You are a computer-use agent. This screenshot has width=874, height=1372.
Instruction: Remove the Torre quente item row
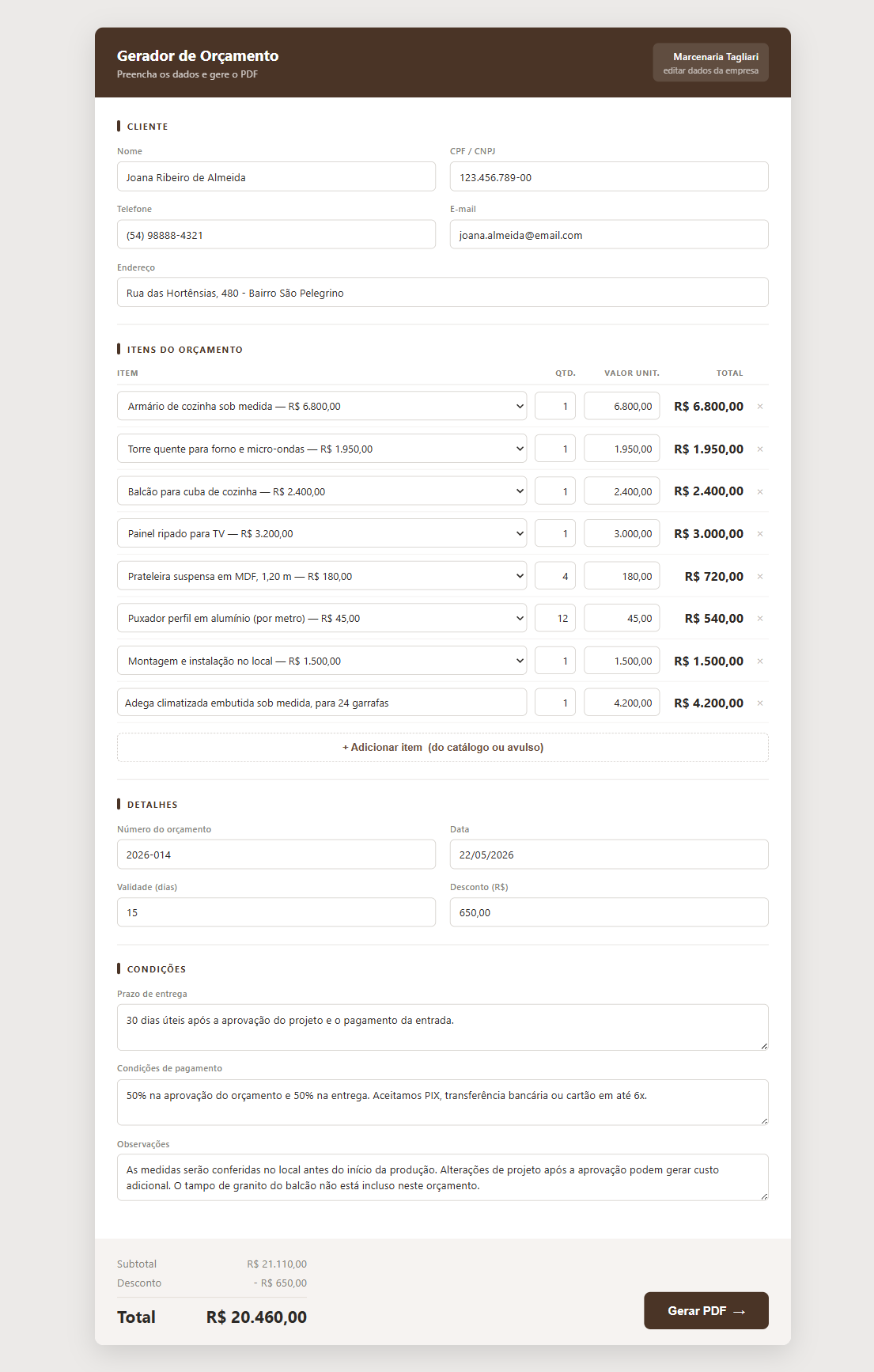[760, 449]
